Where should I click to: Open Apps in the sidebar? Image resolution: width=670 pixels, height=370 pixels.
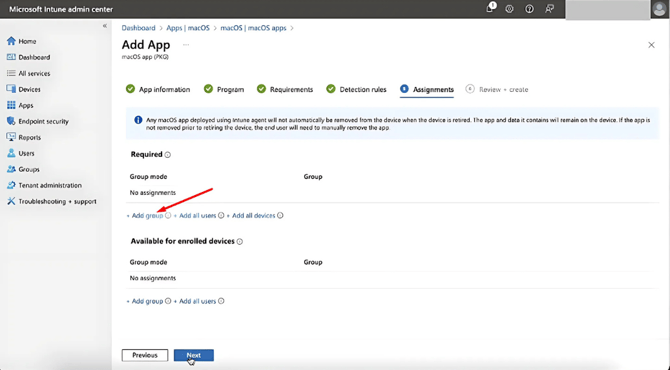(20, 105)
